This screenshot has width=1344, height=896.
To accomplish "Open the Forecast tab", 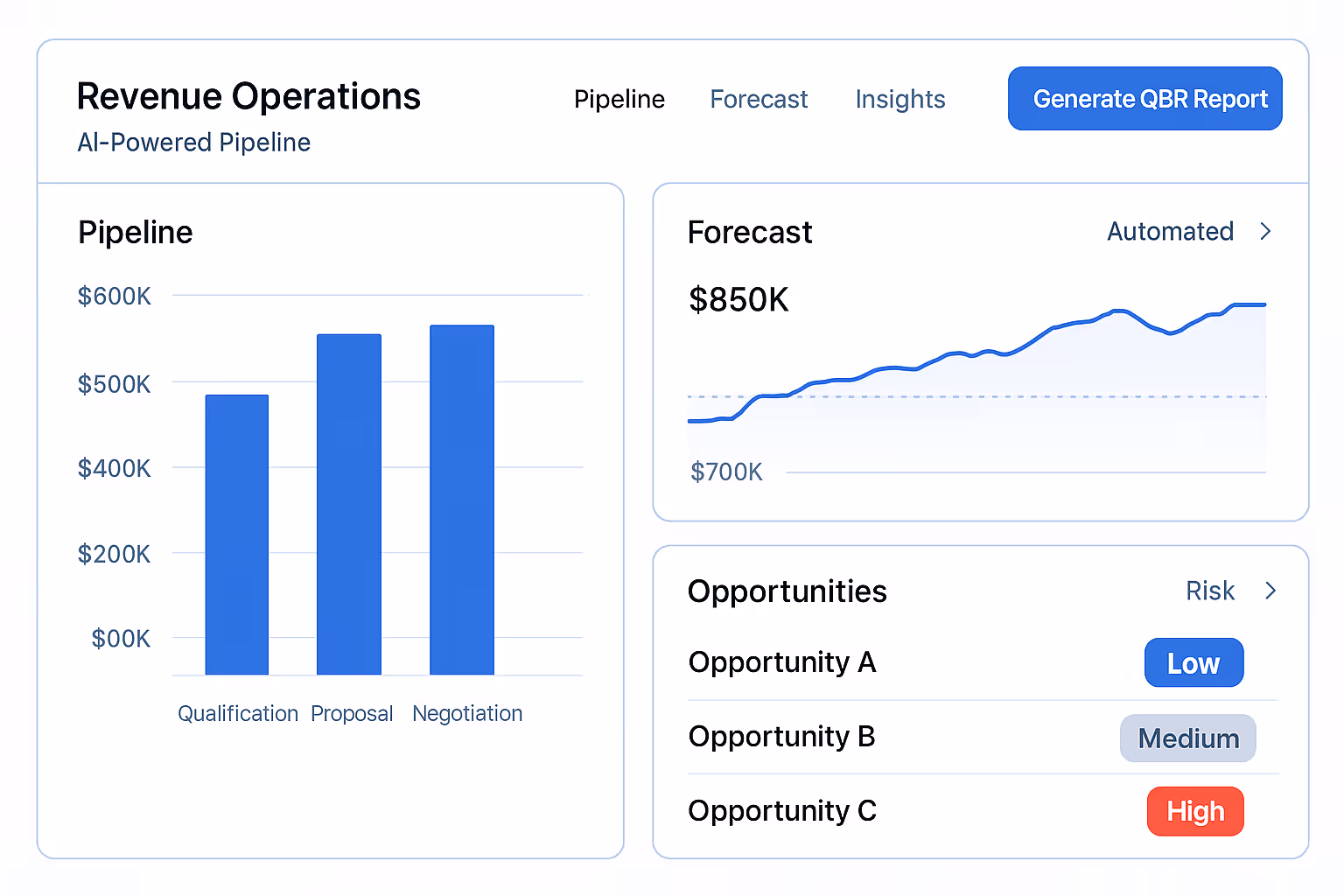I will 759,99.
